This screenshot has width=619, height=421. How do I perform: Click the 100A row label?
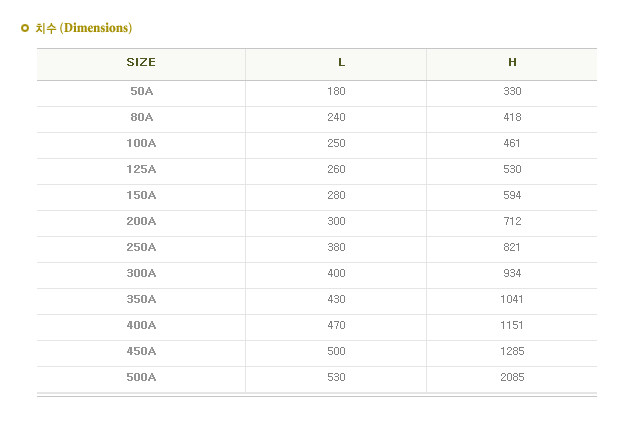(141, 143)
